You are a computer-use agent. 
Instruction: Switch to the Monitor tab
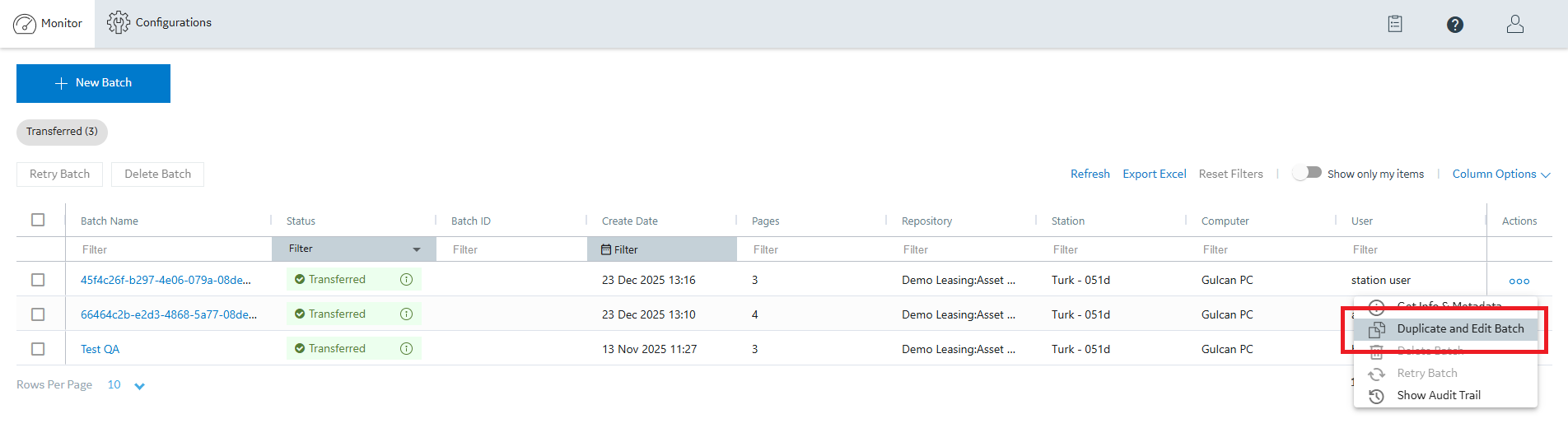click(x=48, y=24)
